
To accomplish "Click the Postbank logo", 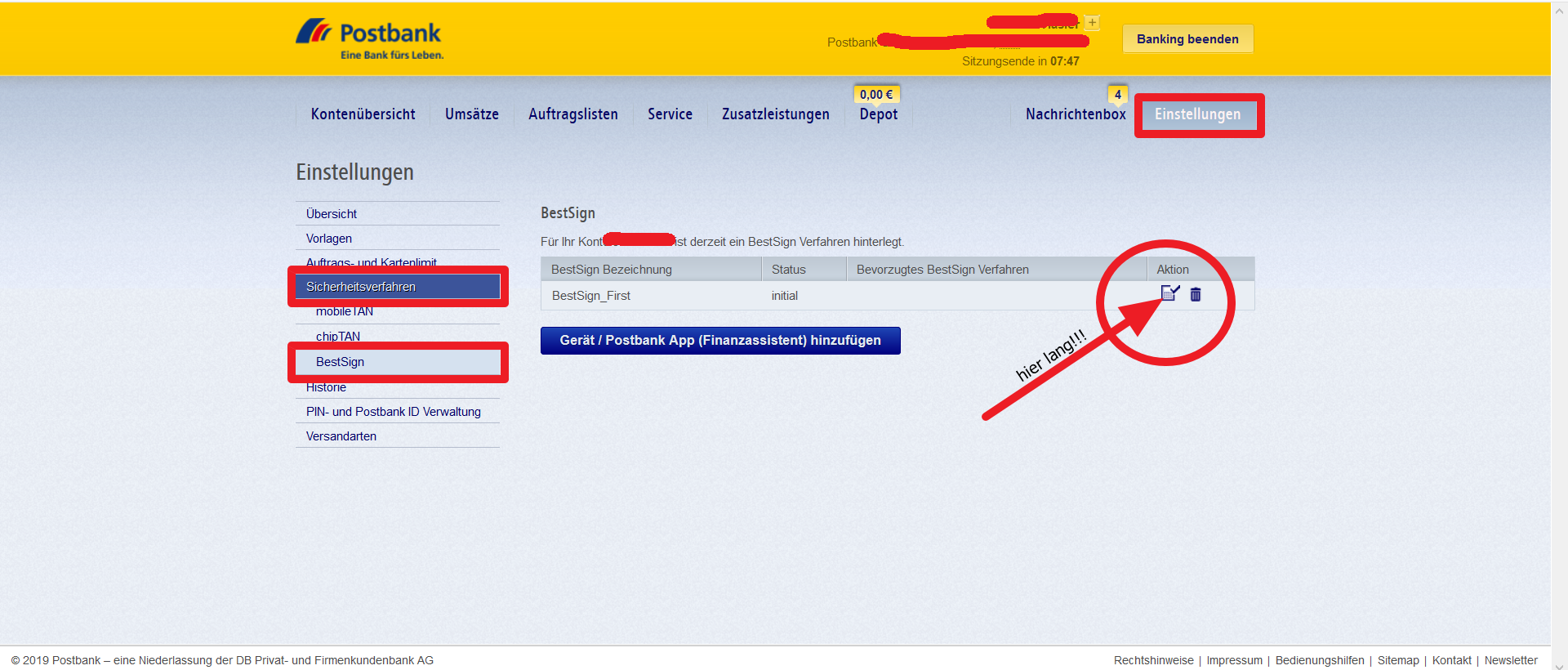I will (369, 38).
